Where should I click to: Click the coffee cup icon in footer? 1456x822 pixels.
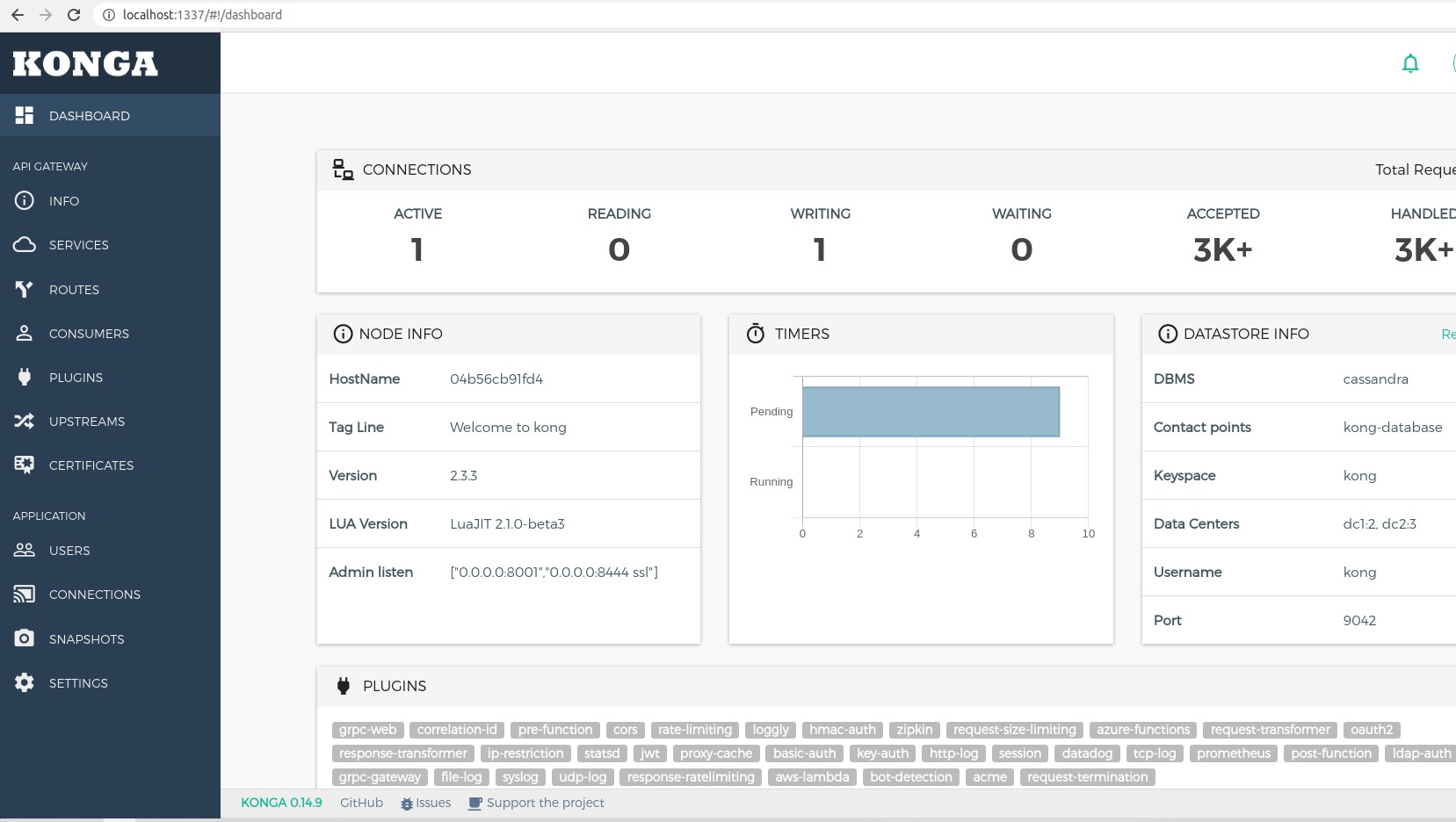(x=475, y=804)
